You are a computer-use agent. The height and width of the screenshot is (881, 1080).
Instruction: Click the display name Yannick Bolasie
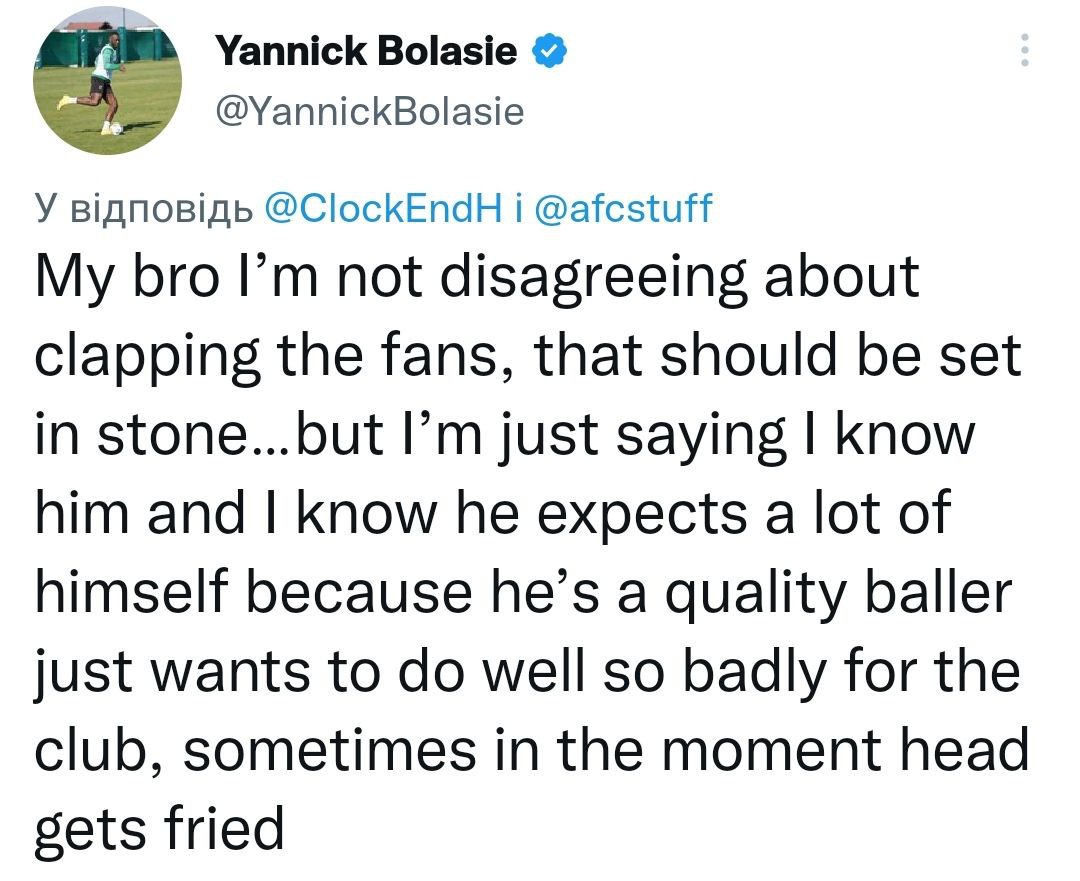click(369, 51)
